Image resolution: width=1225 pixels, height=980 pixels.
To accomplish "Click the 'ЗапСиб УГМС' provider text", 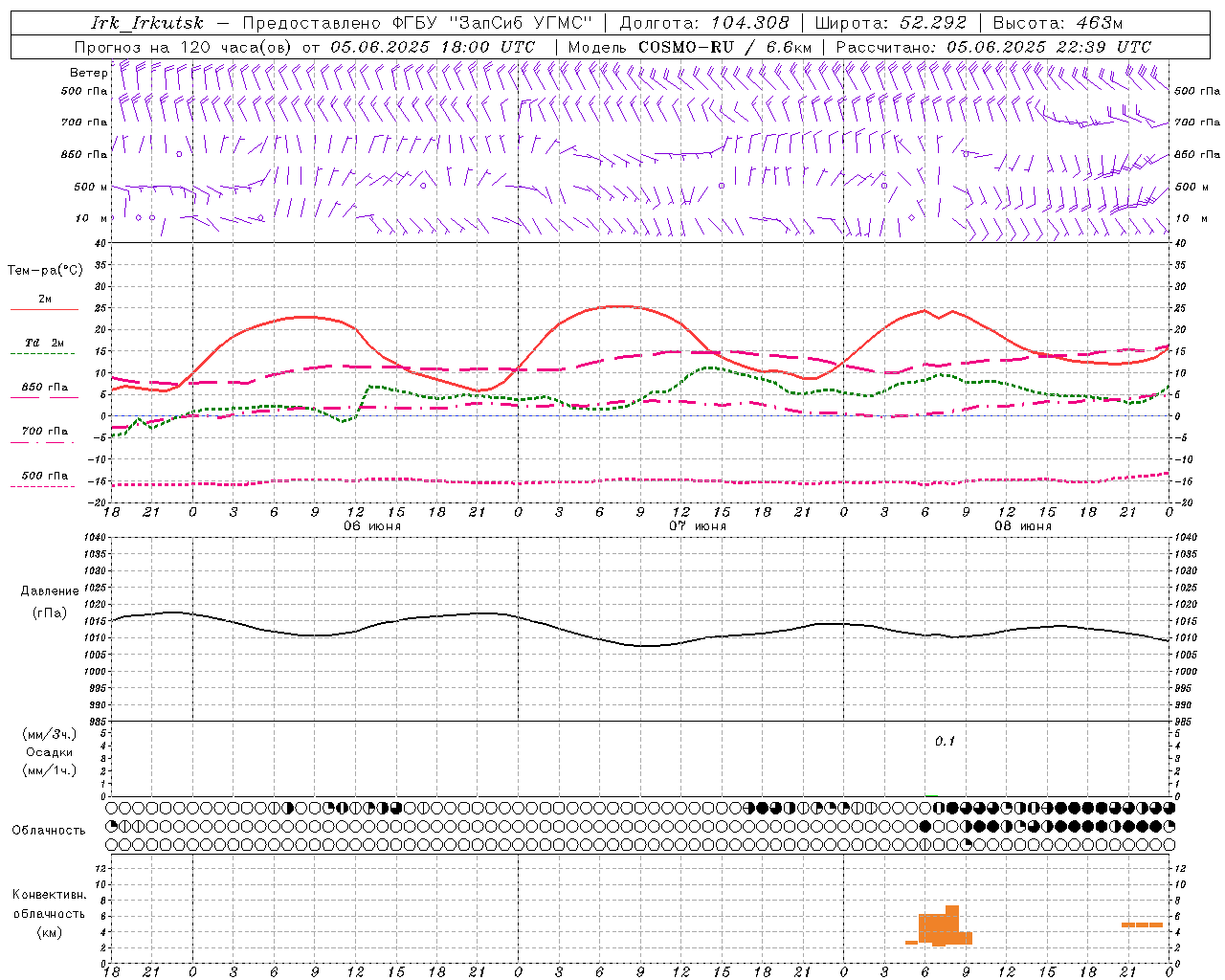I will (x=522, y=23).
